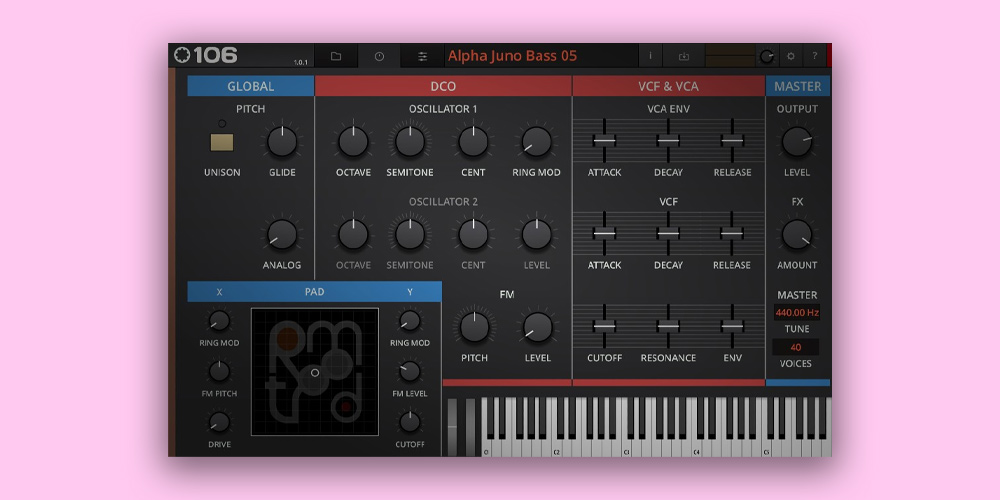Image resolution: width=1000 pixels, height=500 pixels.
Task: Click the Master Output Level knob
Action: click(797, 142)
